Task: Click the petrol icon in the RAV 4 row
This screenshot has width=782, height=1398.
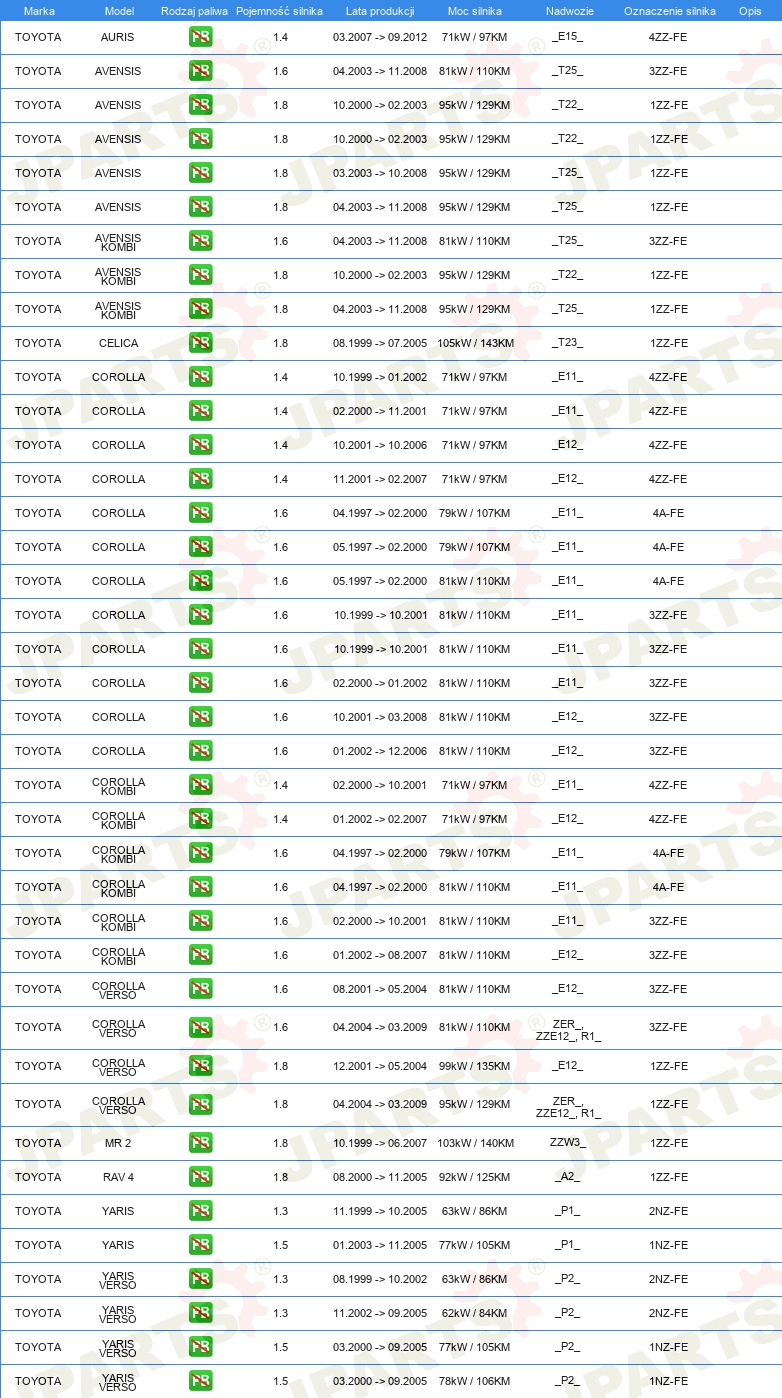Action: tap(200, 1177)
